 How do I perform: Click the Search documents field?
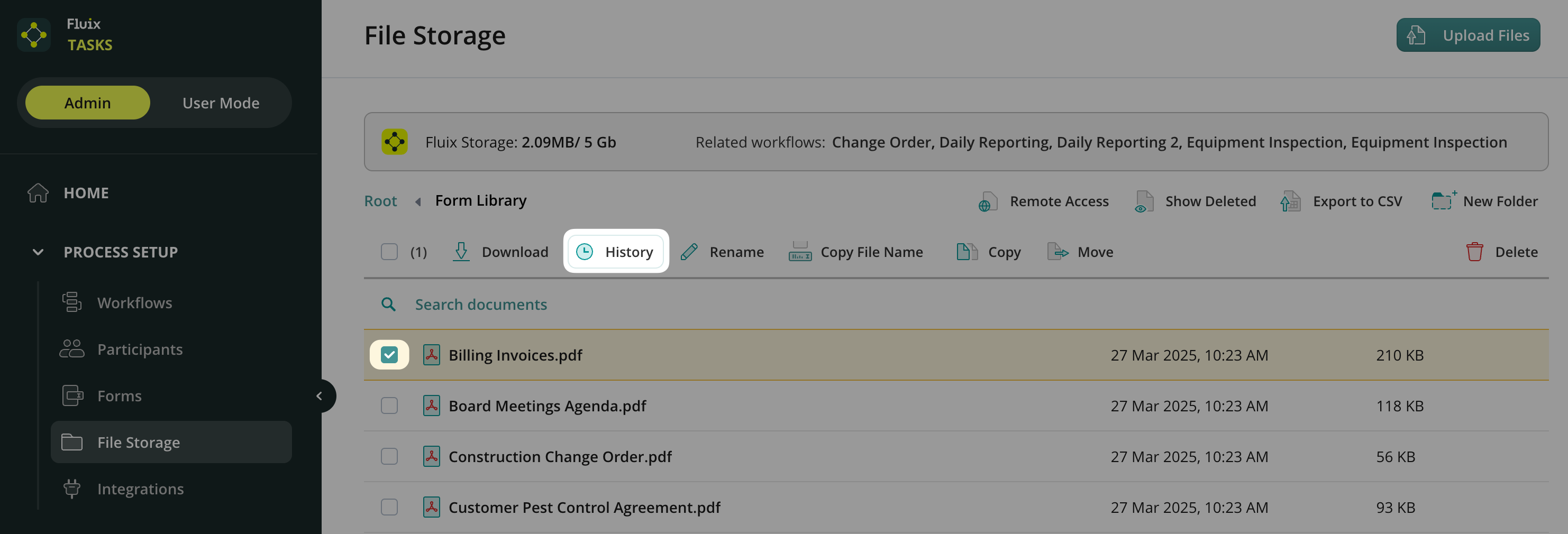tap(481, 304)
